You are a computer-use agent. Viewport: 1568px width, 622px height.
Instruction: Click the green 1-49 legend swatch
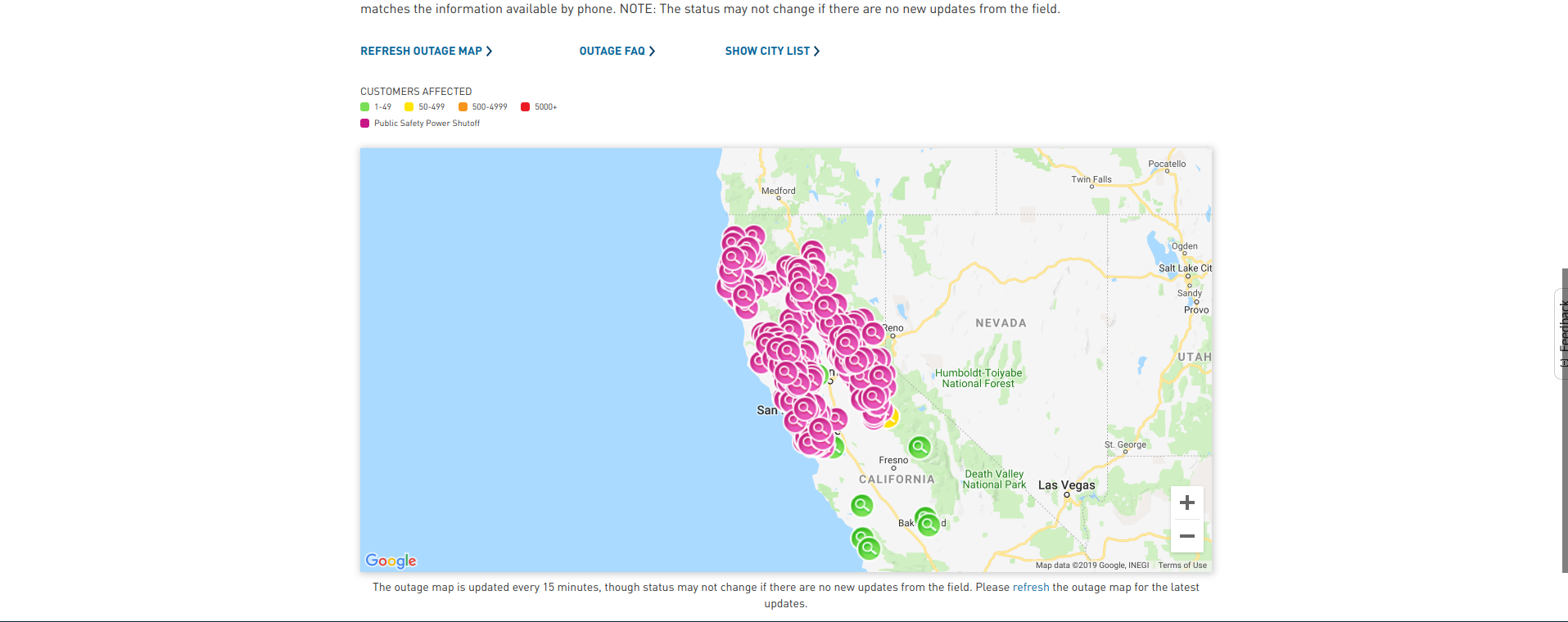click(365, 107)
